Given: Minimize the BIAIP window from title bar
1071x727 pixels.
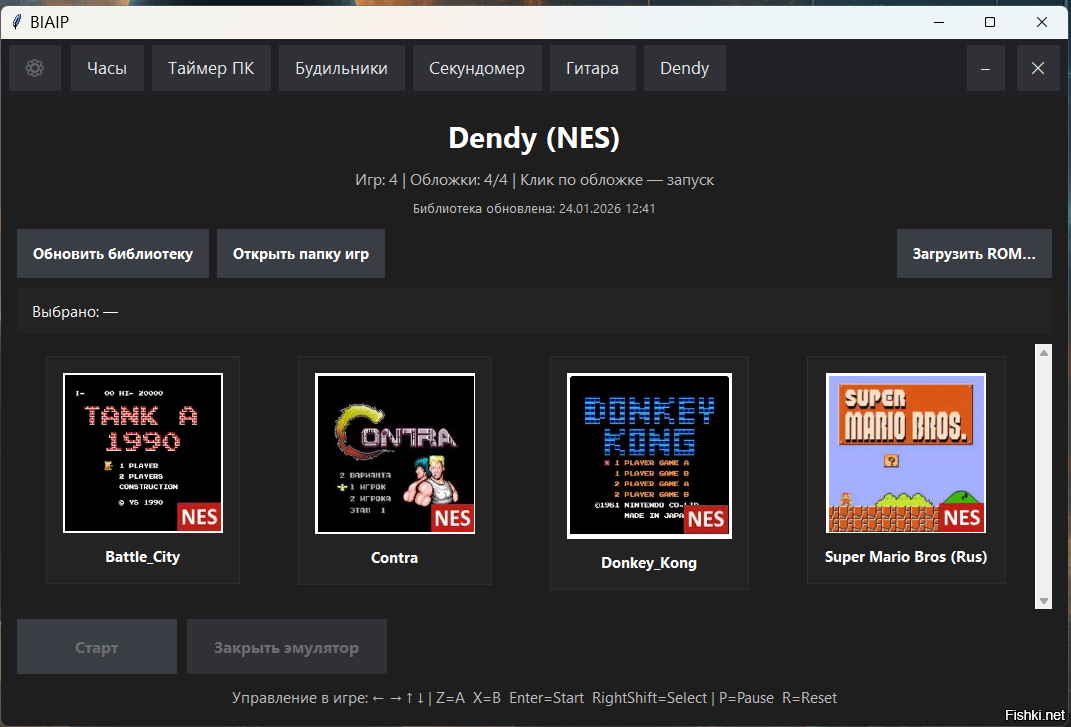Looking at the screenshot, I should coord(939,22).
